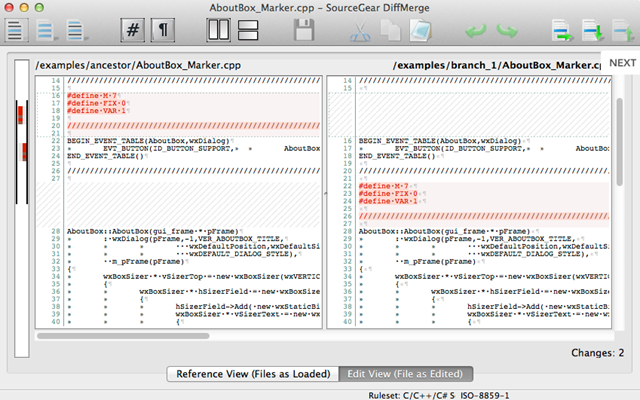
Task: Select the show differences only icon
Action: pyautogui.click(x=46, y=31)
